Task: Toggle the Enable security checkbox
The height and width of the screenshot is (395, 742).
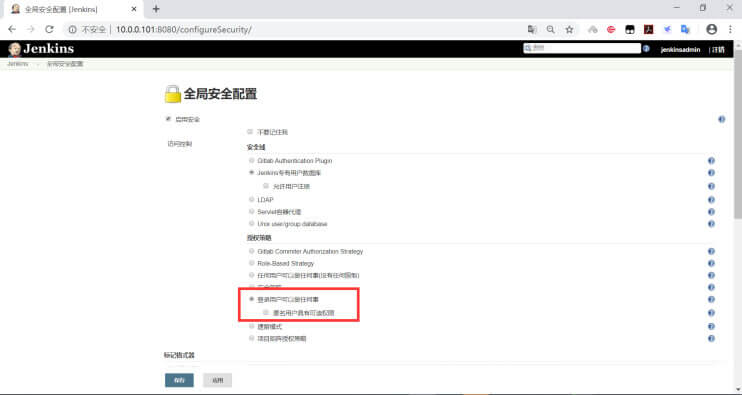Action: [x=168, y=119]
